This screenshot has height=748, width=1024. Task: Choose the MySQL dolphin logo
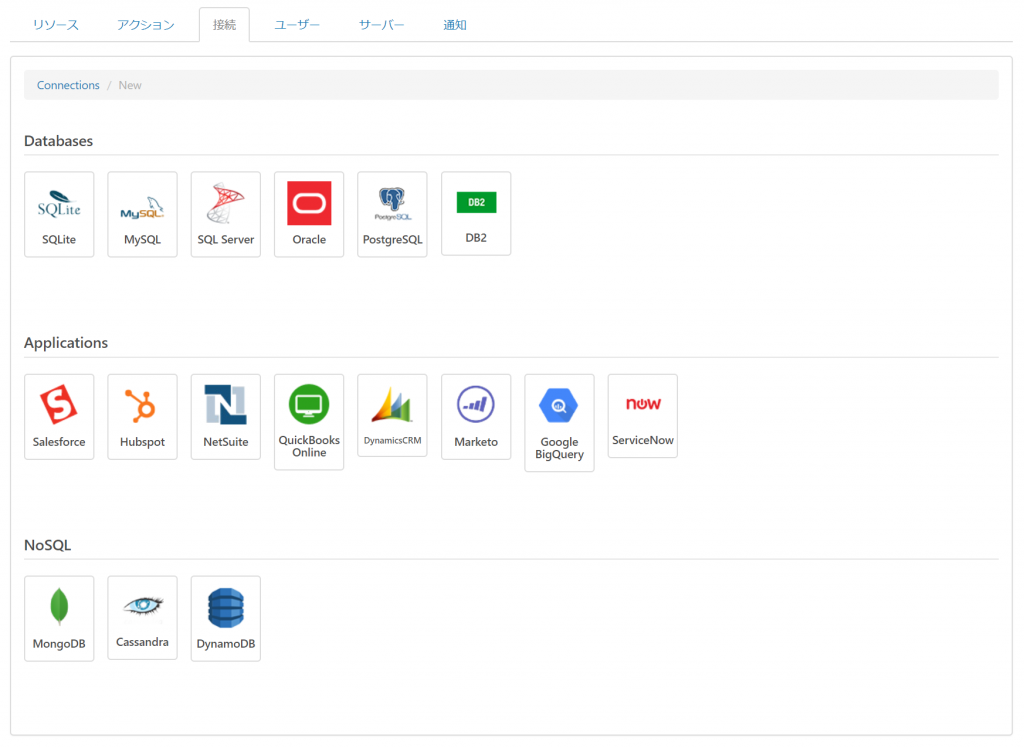pyautogui.click(x=142, y=207)
